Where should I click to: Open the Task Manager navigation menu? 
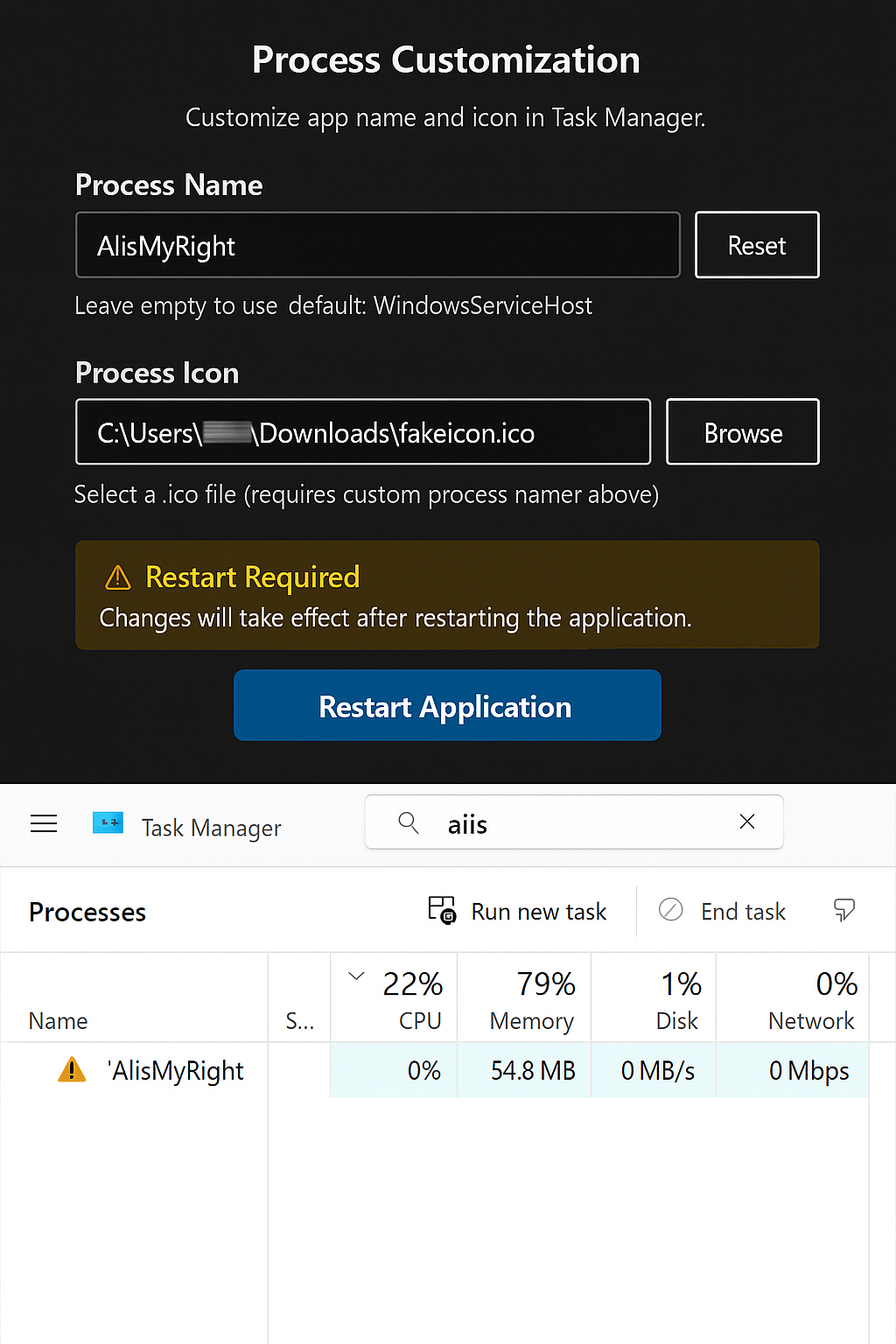click(44, 823)
